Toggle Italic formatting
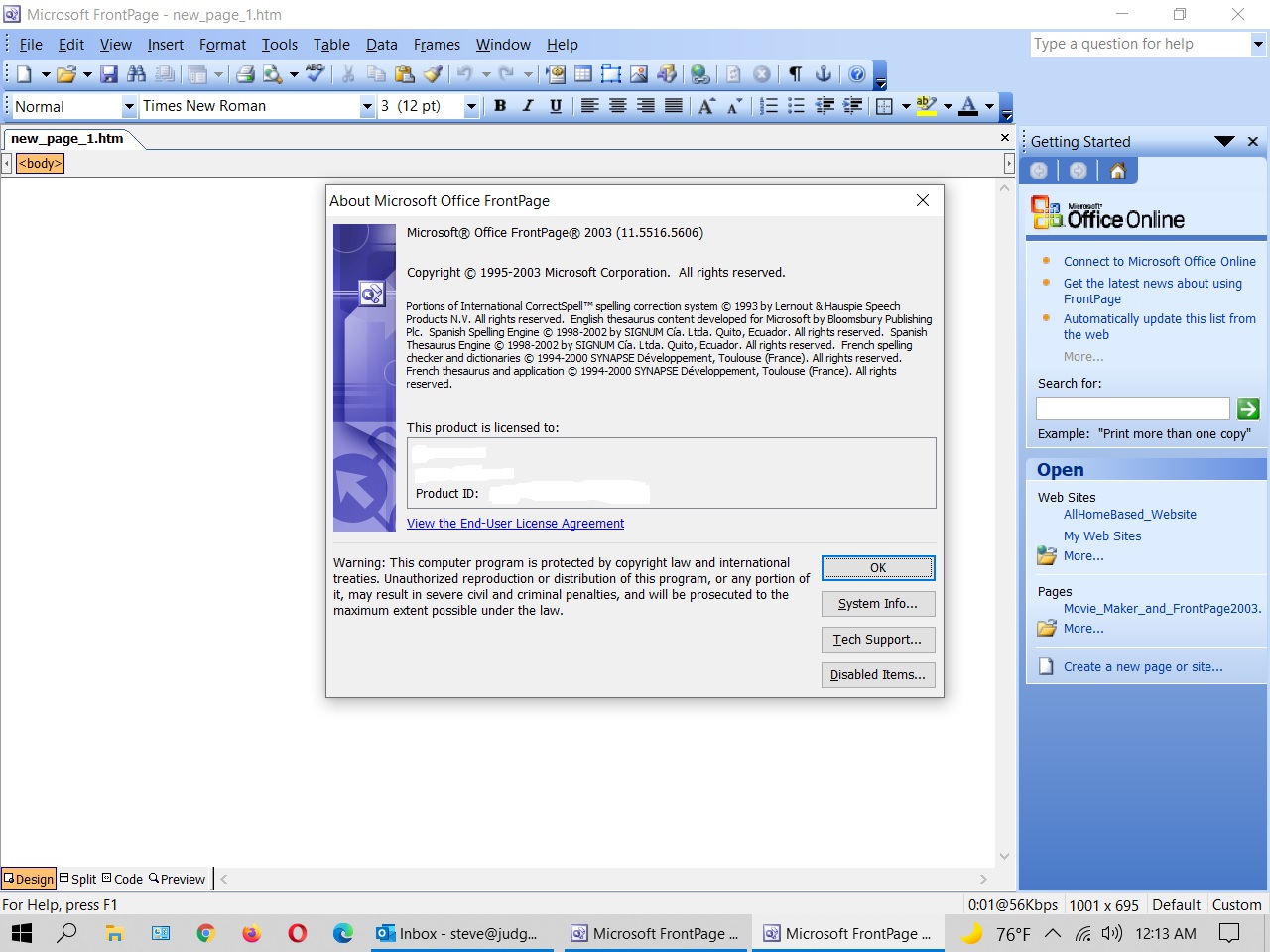Image resolution: width=1270 pixels, height=952 pixels. [x=528, y=106]
